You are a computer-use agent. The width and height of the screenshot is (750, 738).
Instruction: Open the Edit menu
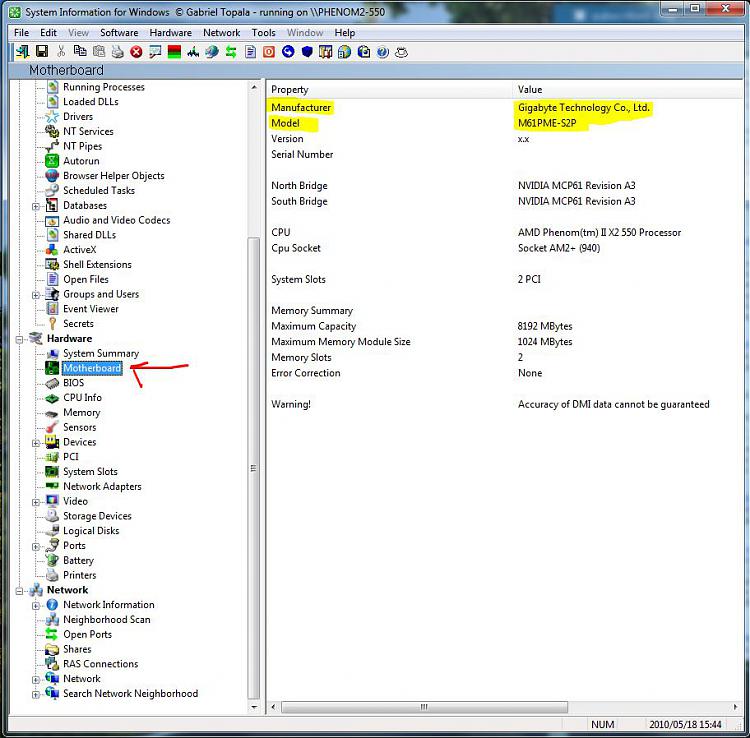pos(48,33)
